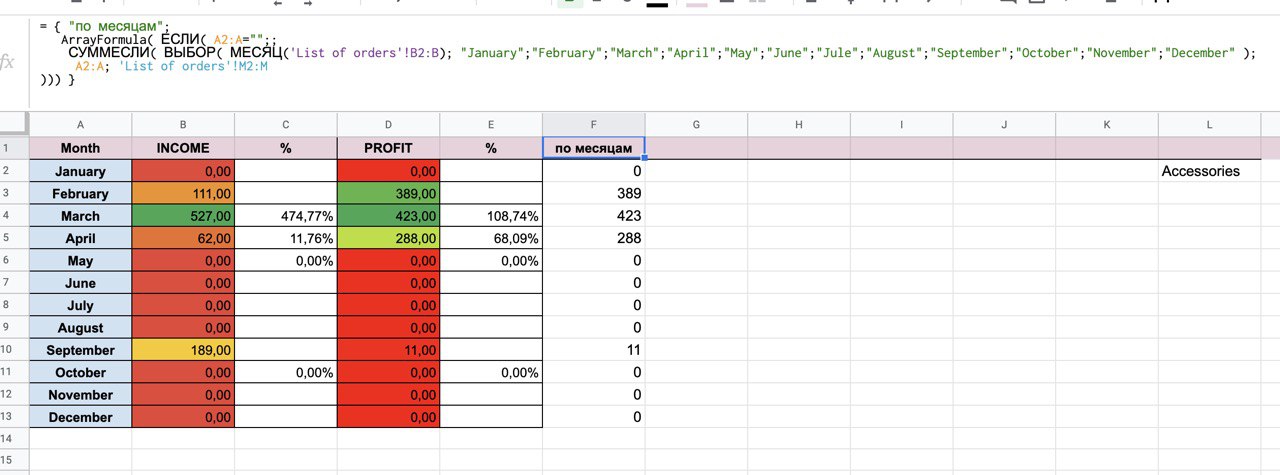The image size is (1280, 475).
Task: Select column E header
Action: click(x=491, y=124)
